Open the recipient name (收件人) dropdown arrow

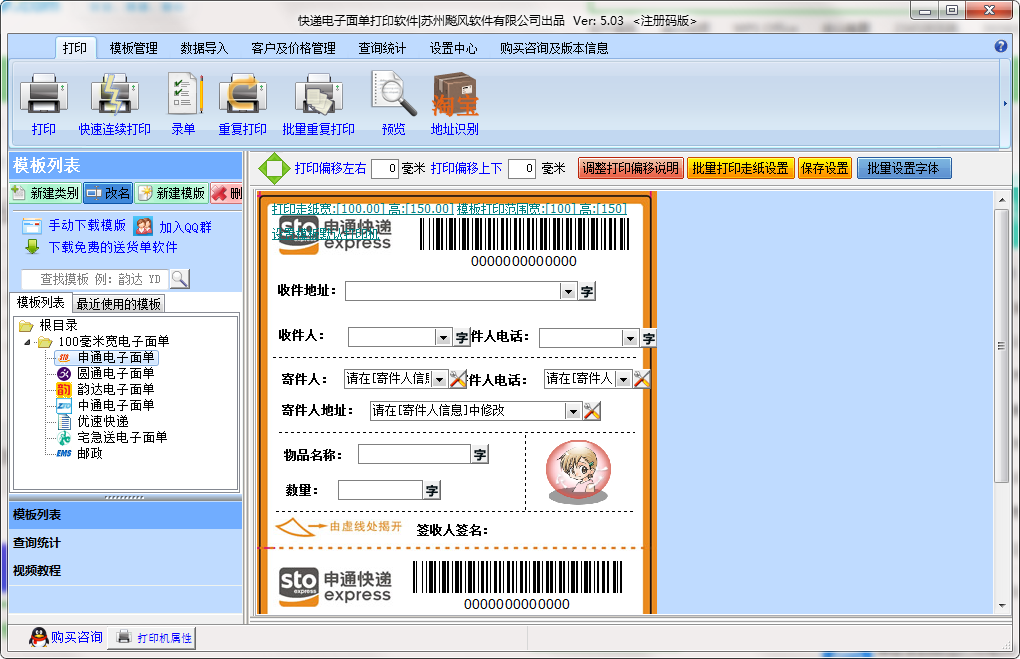443,338
